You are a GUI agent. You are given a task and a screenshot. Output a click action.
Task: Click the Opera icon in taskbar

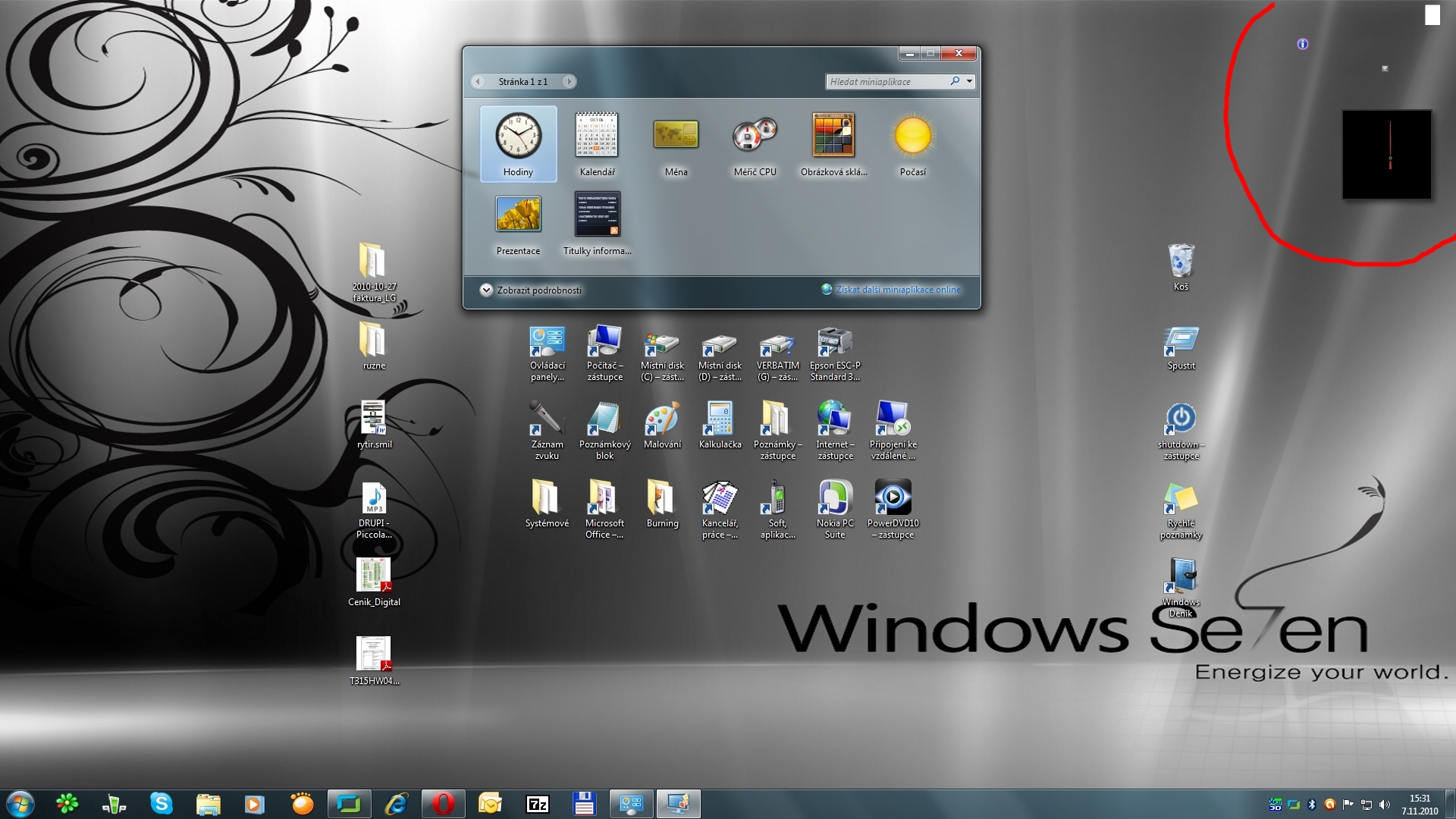[443, 804]
